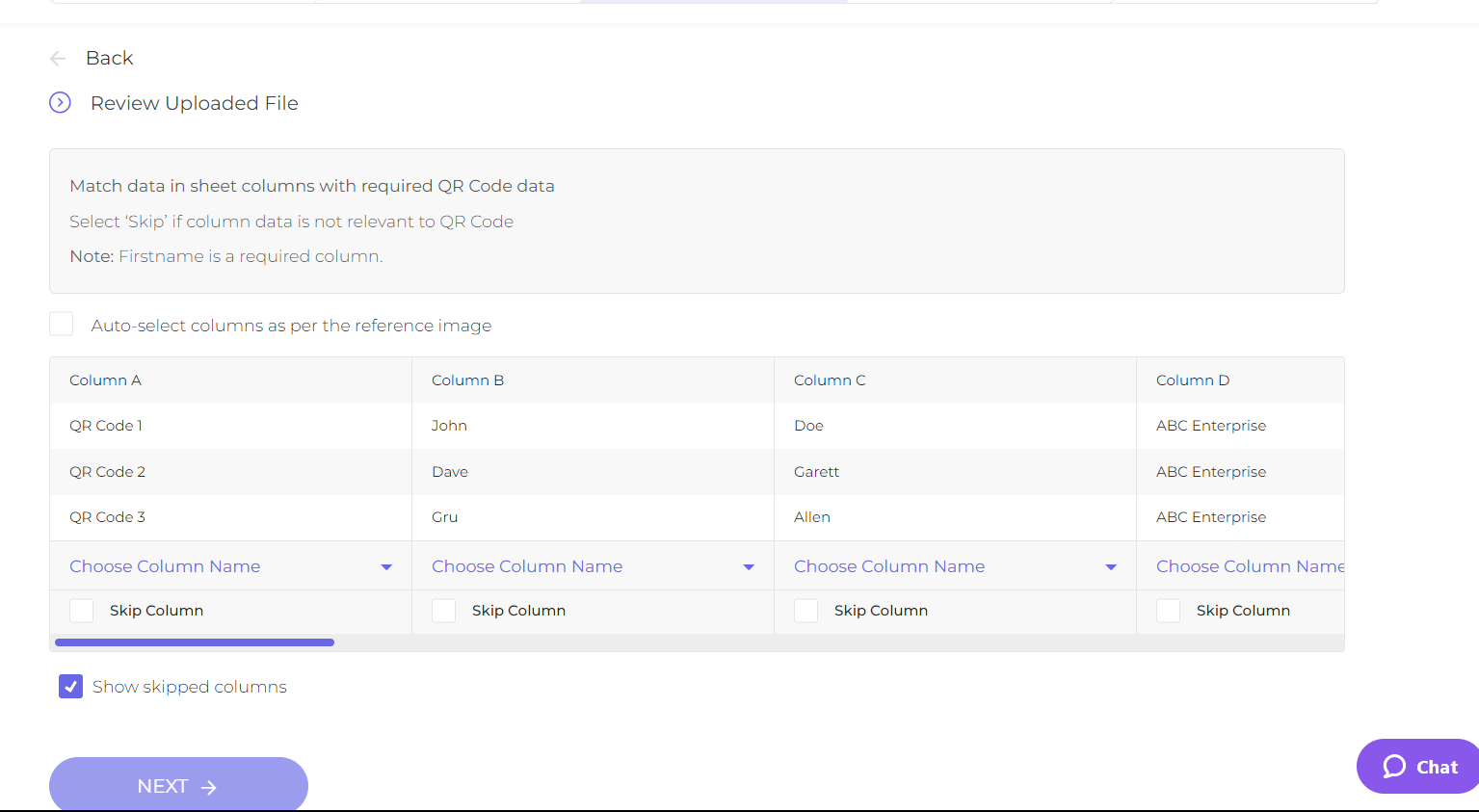Screen dimensions: 1479x812
Task: Enable auto-select columns per reference image
Action: (61, 324)
